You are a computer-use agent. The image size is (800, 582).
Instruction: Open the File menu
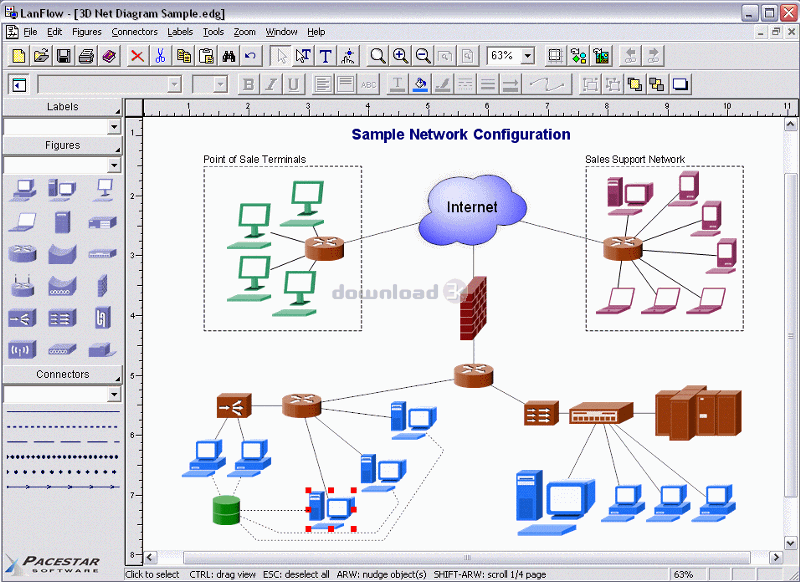tap(31, 32)
